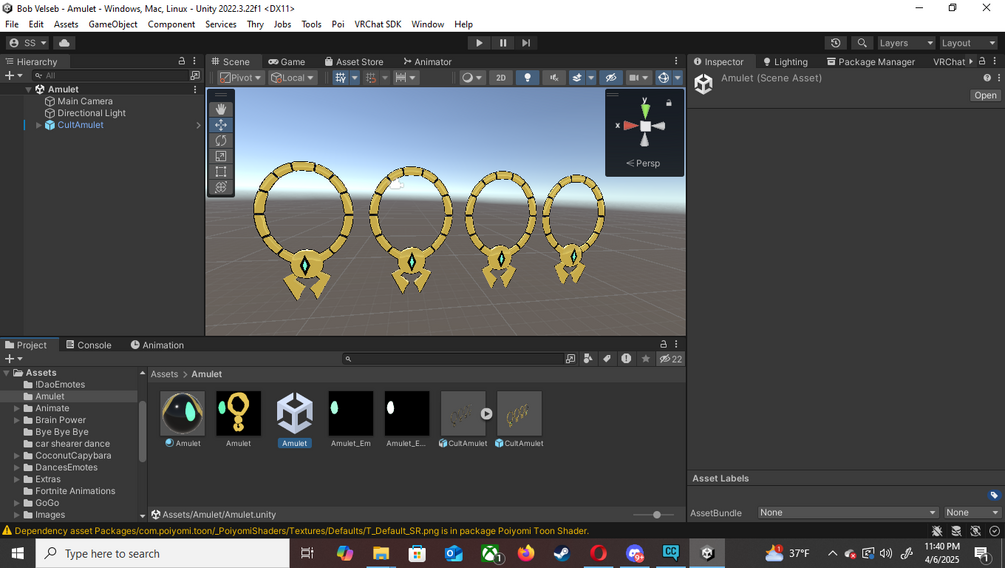Toggle 2D view mode

point(501,78)
